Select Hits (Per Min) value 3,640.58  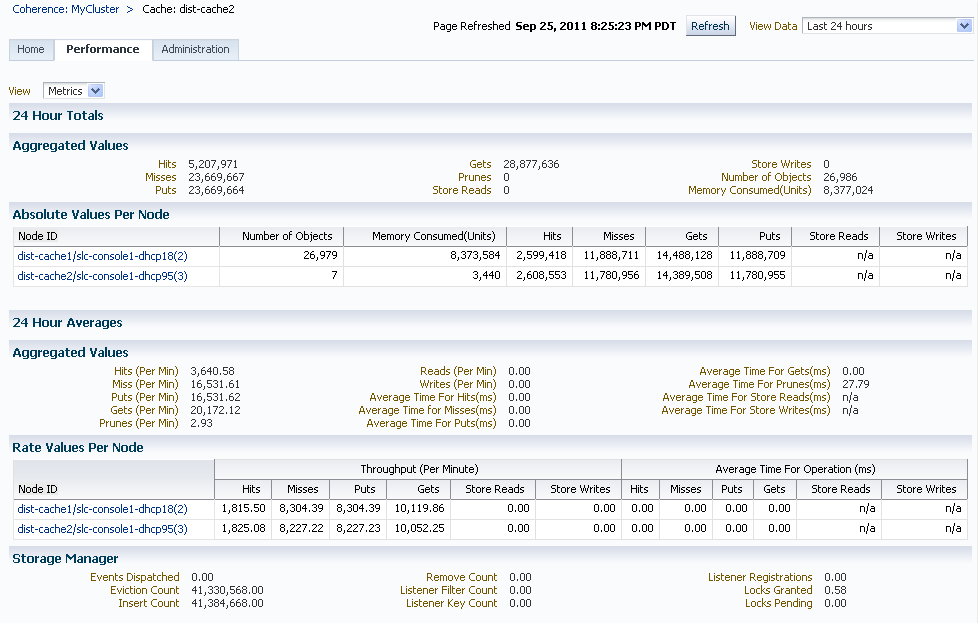click(x=213, y=371)
